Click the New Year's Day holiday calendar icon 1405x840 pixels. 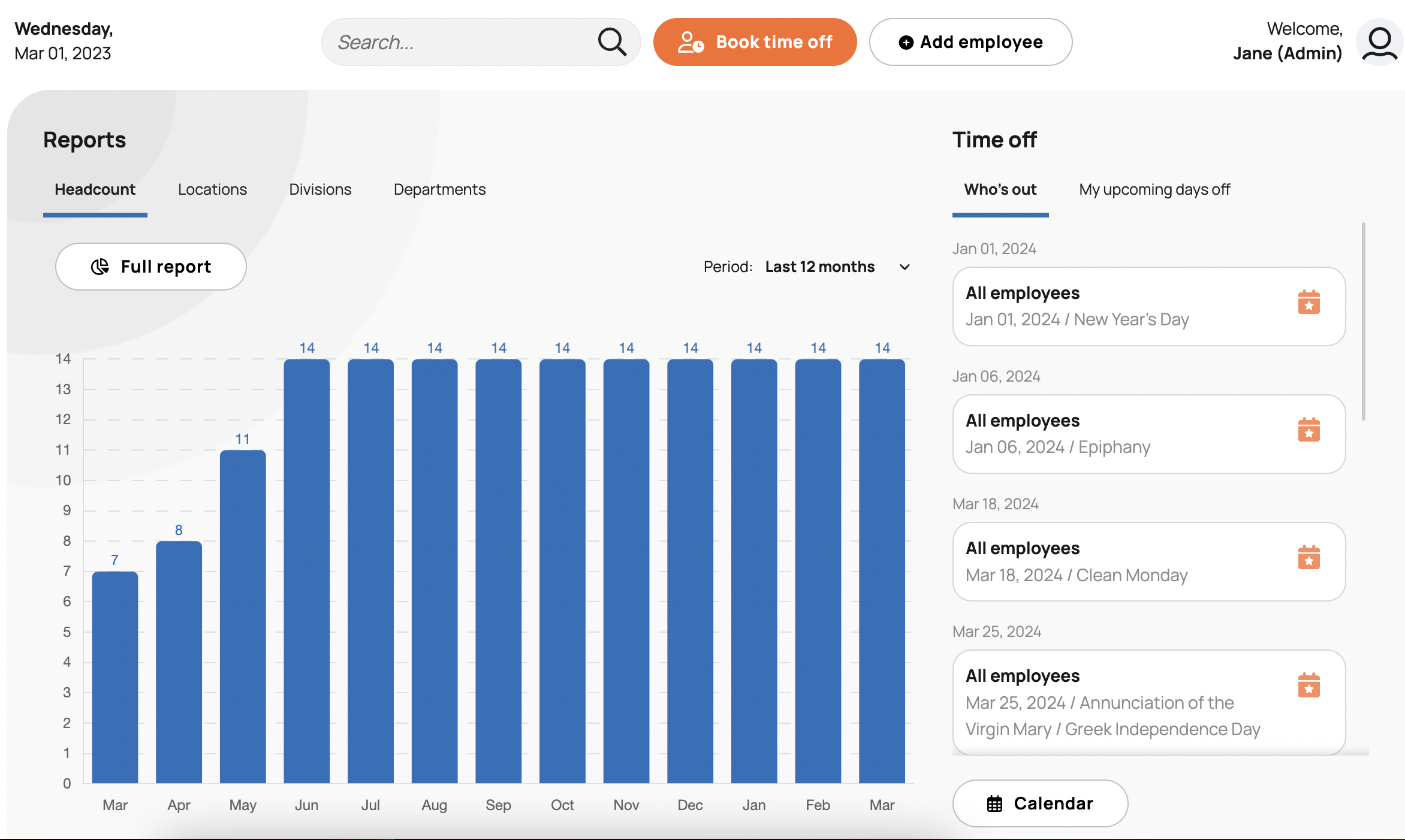1308,303
